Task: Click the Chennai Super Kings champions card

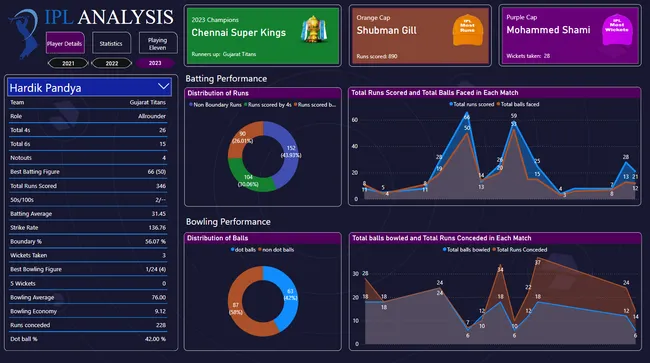Action: pyautogui.click(x=263, y=36)
